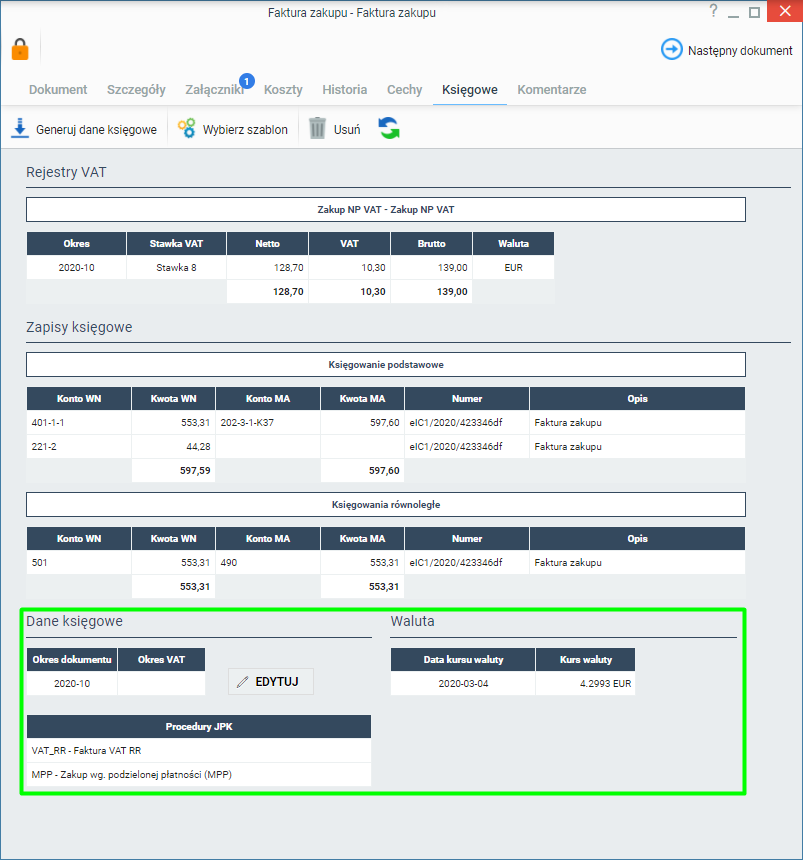Click the 139,00 Brutto cell in Stawka 8 row
This screenshot has width=803, height=860.
click(x=431, y=268)
